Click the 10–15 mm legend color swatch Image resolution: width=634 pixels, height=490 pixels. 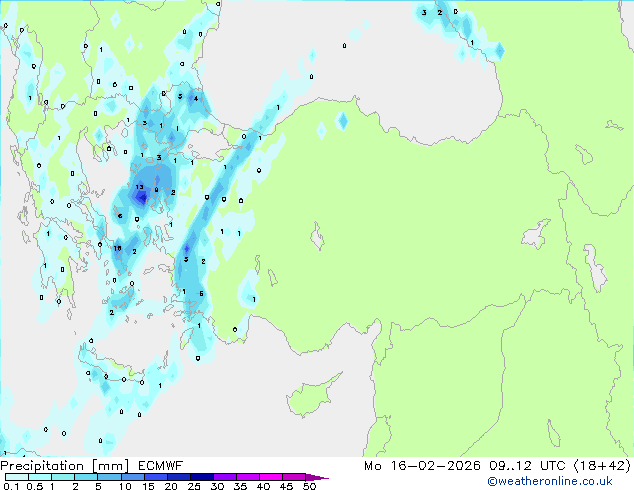[132, 477]
